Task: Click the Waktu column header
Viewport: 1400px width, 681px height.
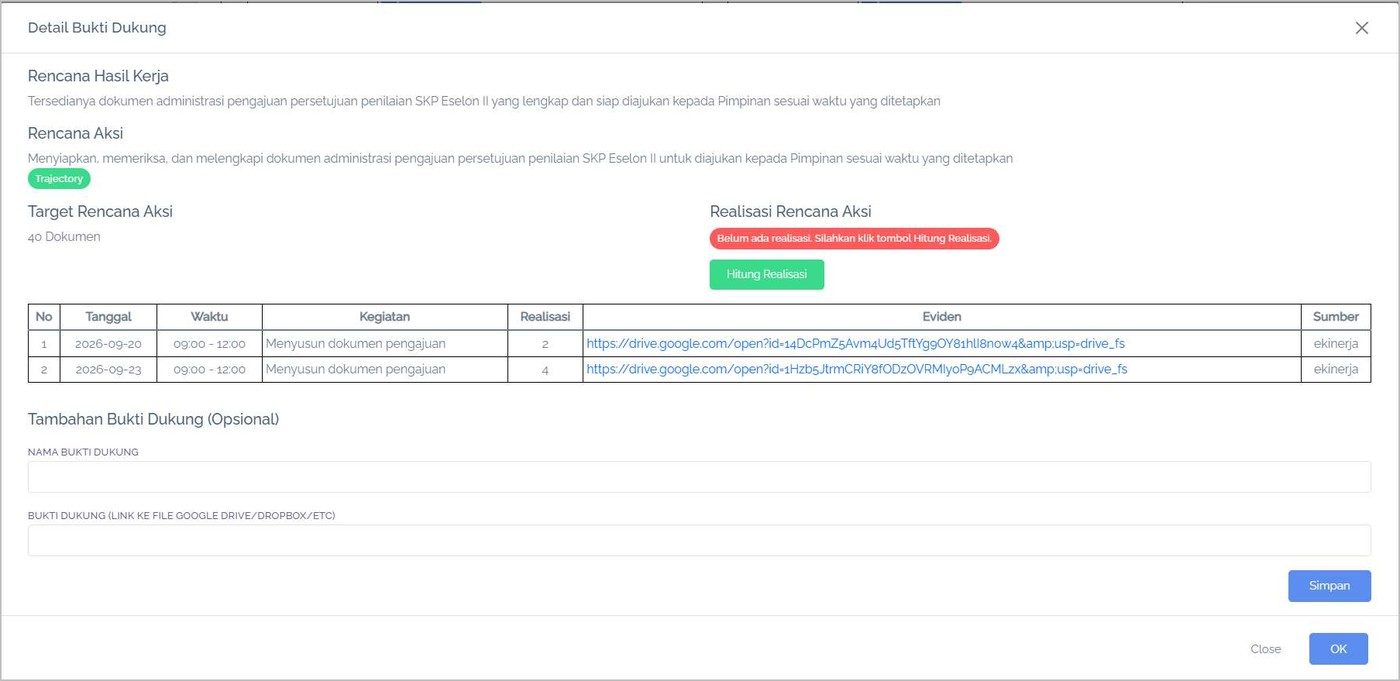Action: click(x=209, y=317)
